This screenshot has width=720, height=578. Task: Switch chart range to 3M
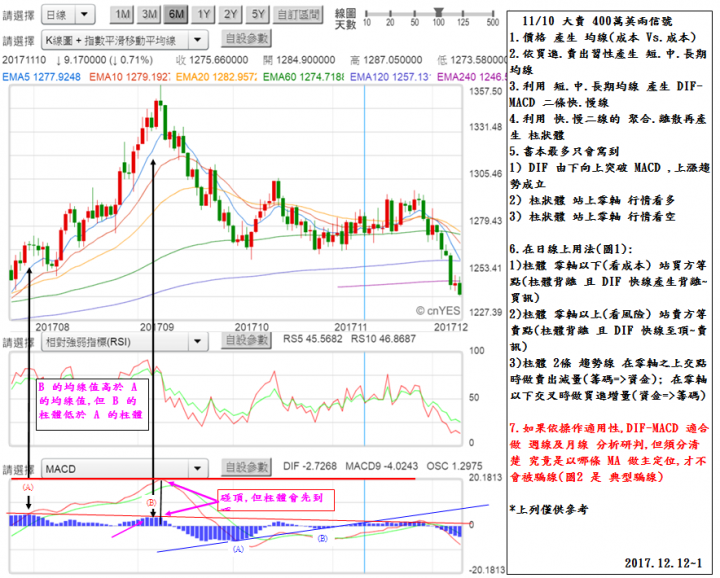coord(149,15)
